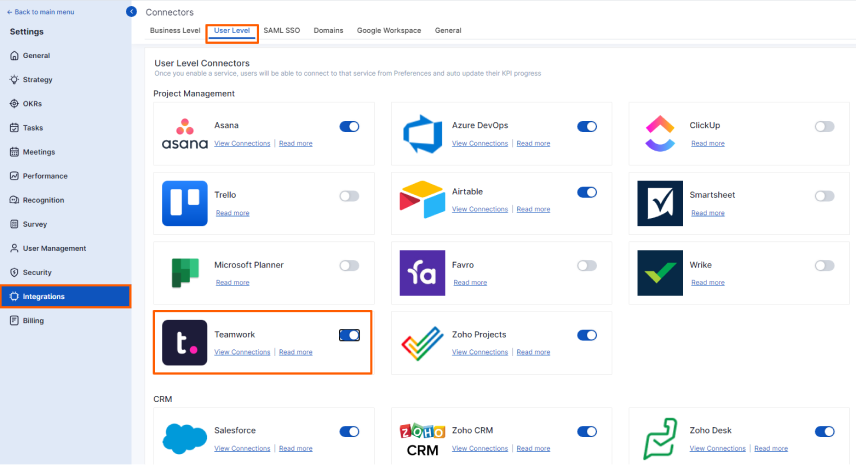Click the Meetings calendar icon
Viewport: 856px width, 465px height.
(x=14, y=152)
